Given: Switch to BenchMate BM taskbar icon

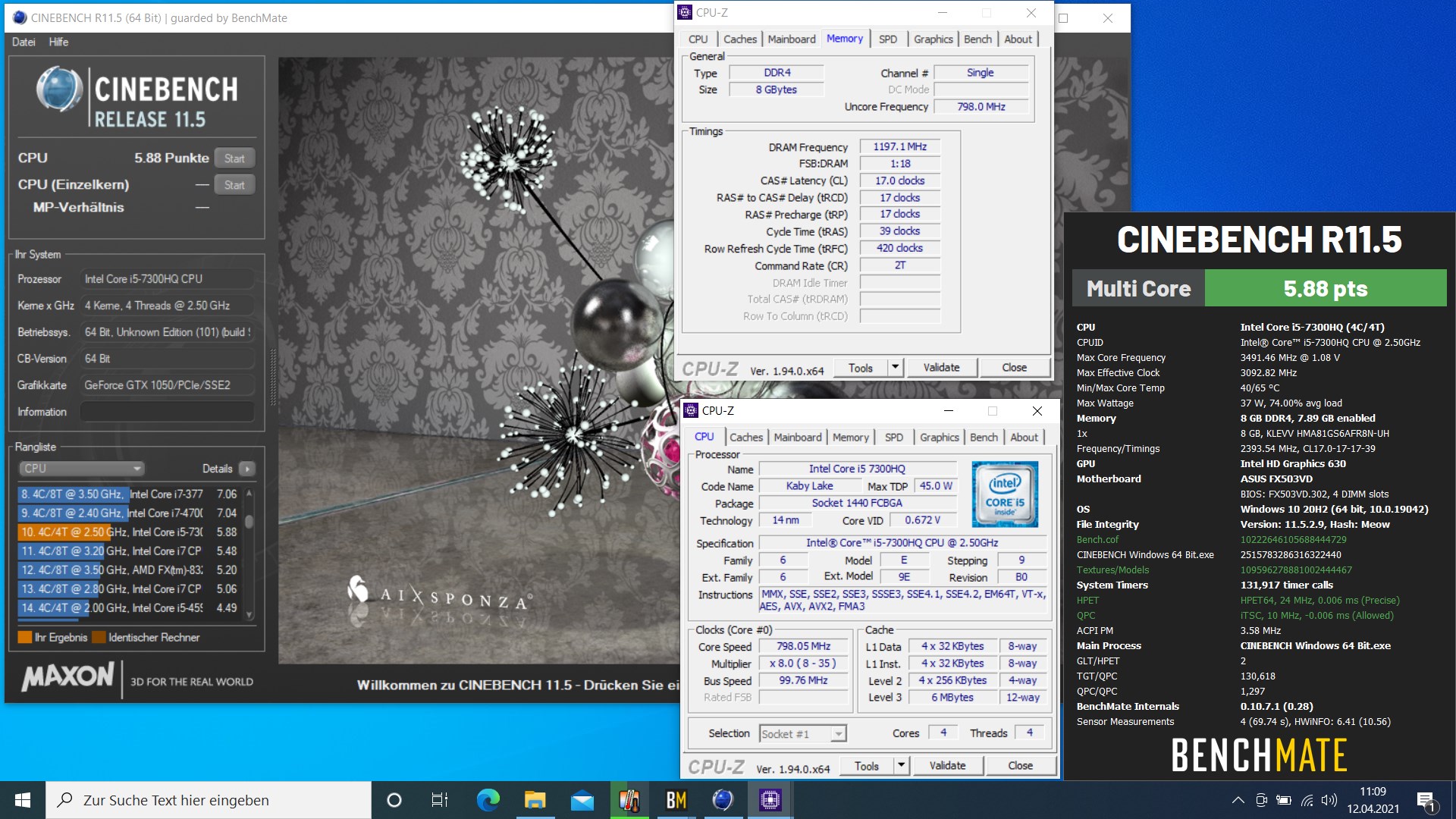Looking at the screenshot, I should point(676,800).
